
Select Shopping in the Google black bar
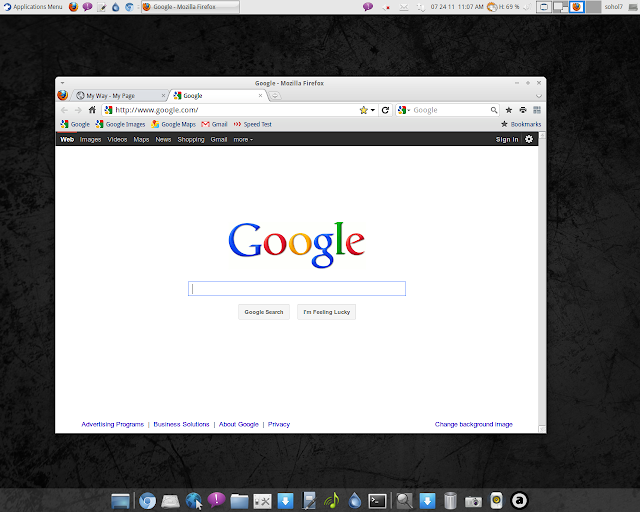[191, 140]
